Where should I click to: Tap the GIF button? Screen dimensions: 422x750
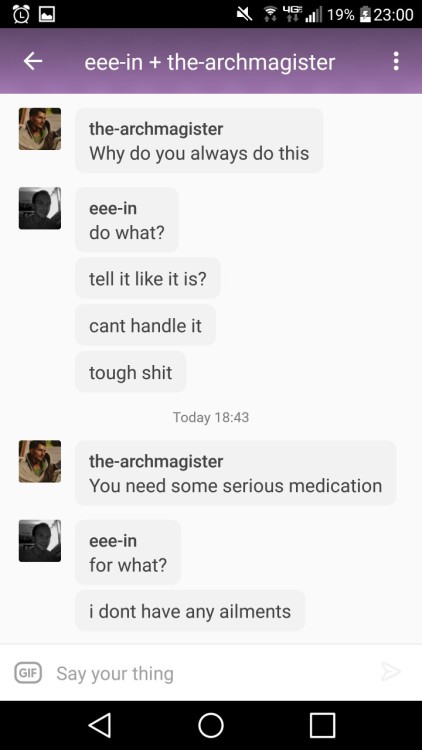pos(28,673)
